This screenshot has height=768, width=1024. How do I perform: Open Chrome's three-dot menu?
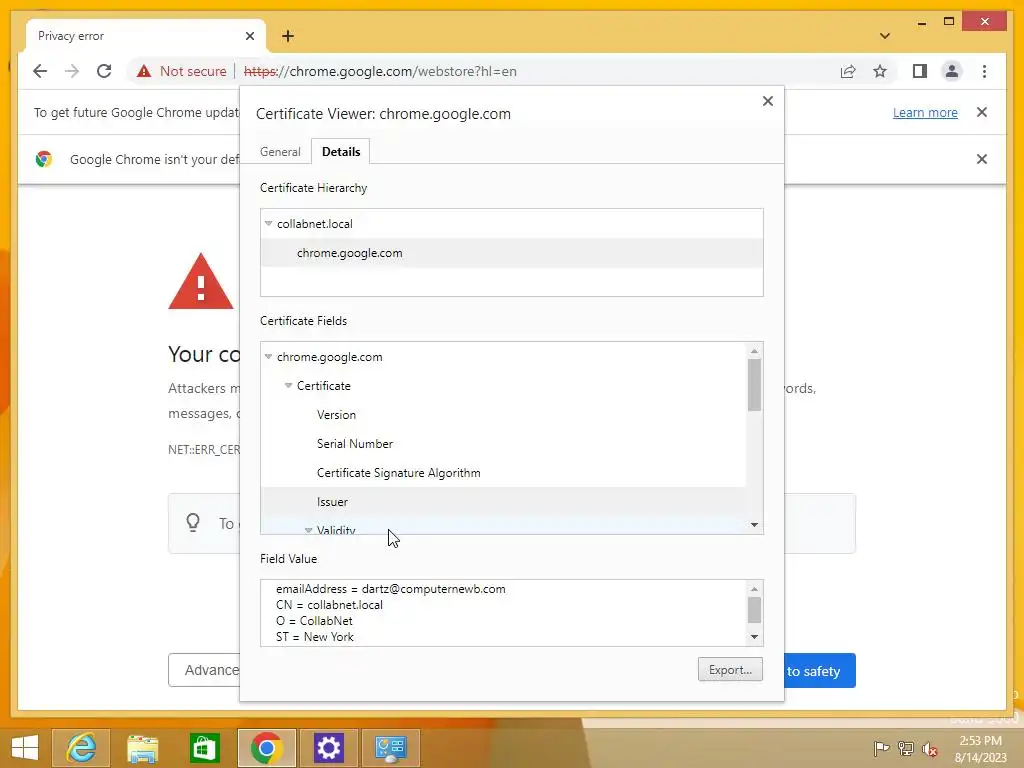(x=984, y=71)
